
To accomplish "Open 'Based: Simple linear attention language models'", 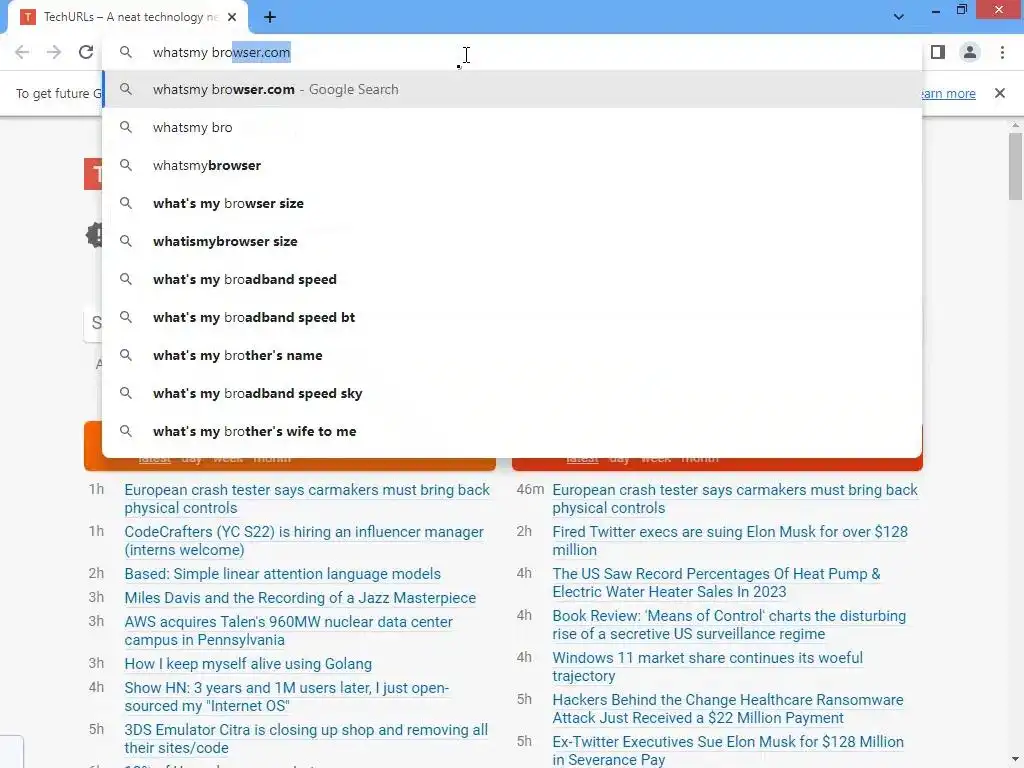I will pos(282,574).
